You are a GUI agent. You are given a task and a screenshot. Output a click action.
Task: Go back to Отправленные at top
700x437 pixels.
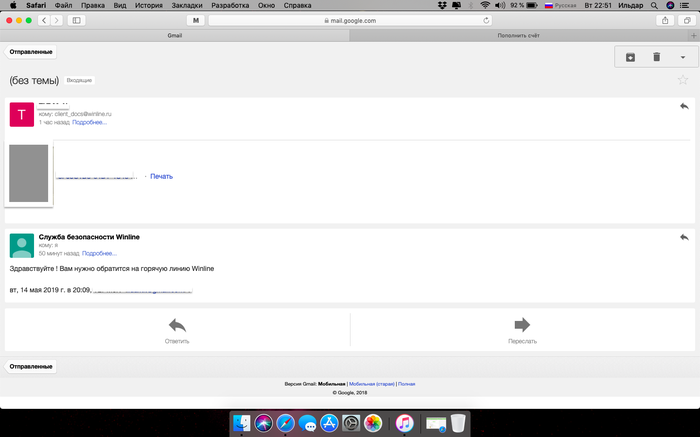32,51
